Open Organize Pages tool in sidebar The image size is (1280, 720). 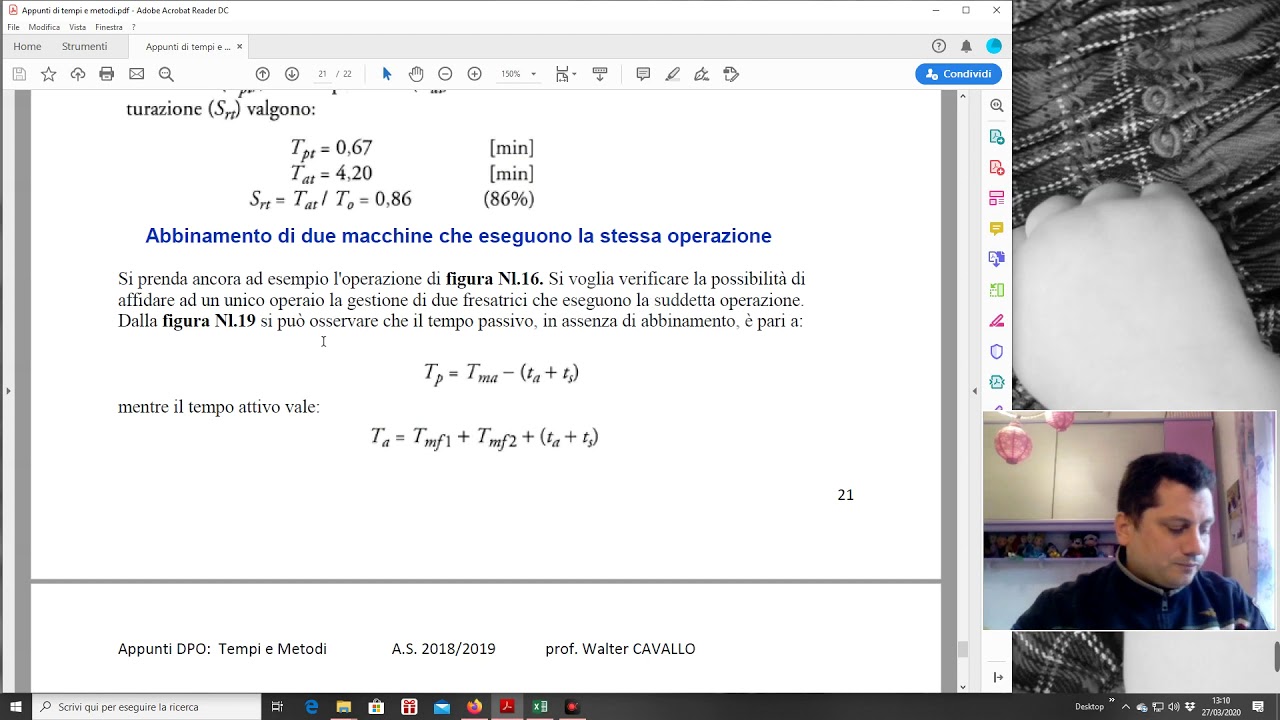[997, 290]
